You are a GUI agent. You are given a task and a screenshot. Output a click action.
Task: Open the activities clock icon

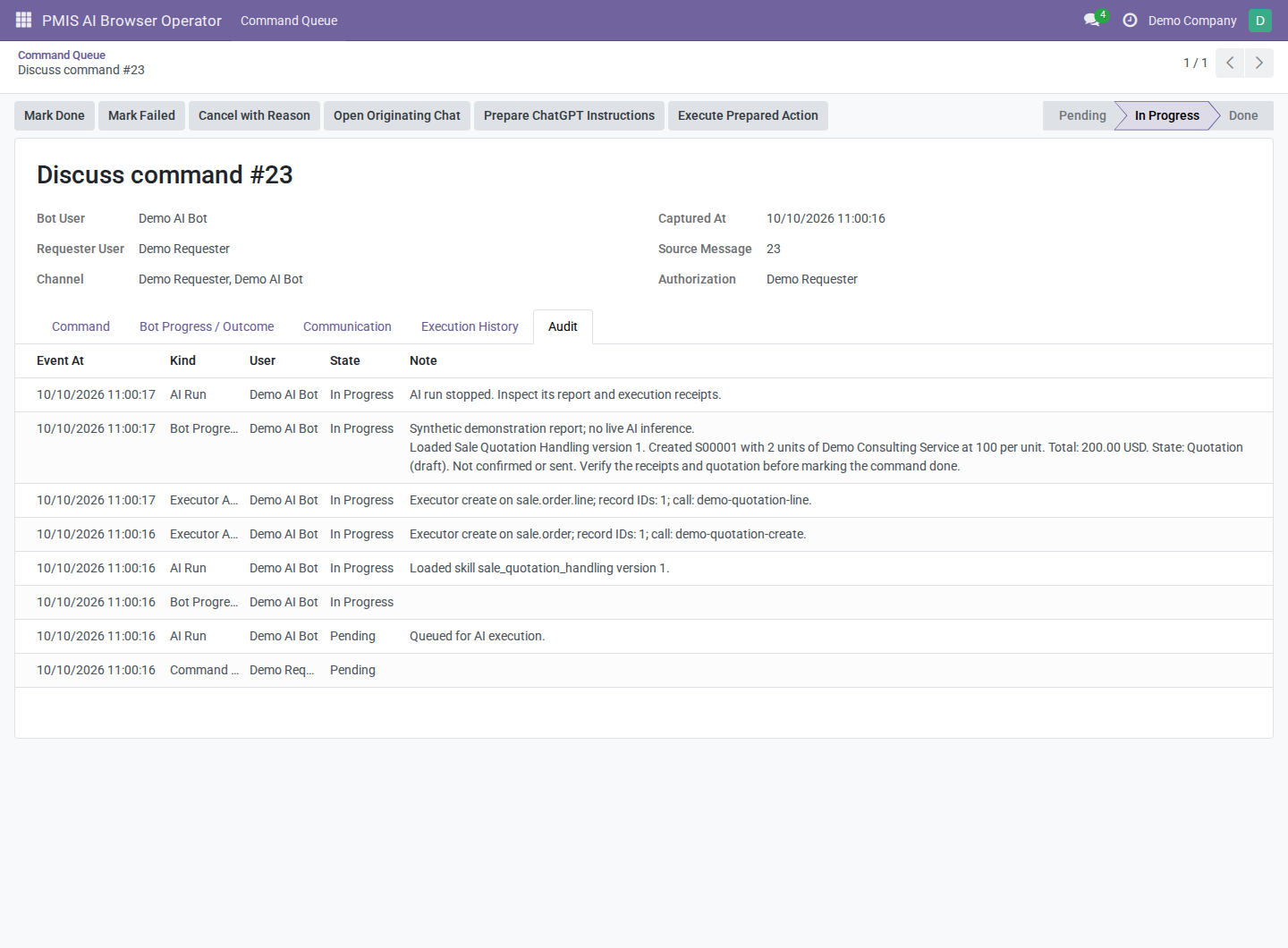pyautogui.click(x=1130, y=20)
